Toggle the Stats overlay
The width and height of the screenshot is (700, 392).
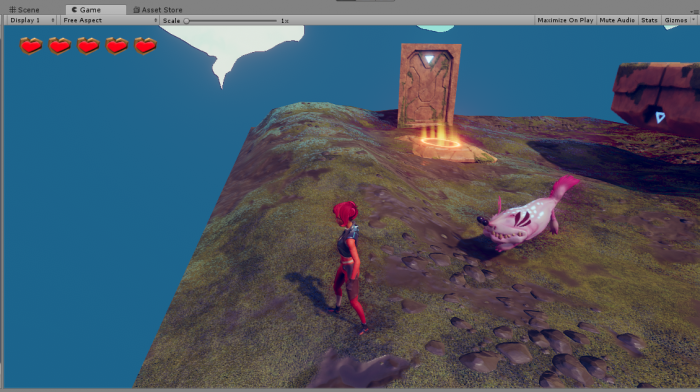pos(649,20)
